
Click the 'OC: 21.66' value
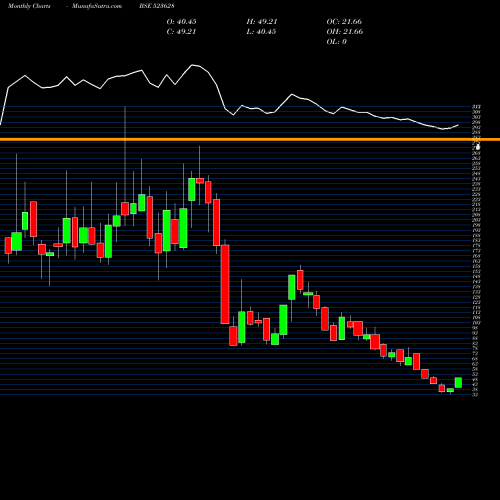[344, 22]
